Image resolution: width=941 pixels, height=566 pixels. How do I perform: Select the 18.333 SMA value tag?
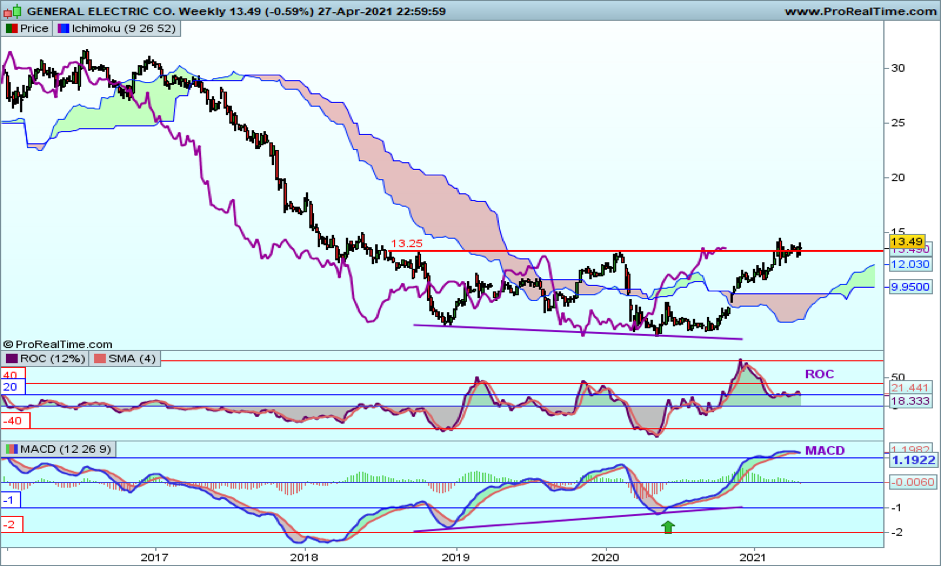[x=910, y=401]
